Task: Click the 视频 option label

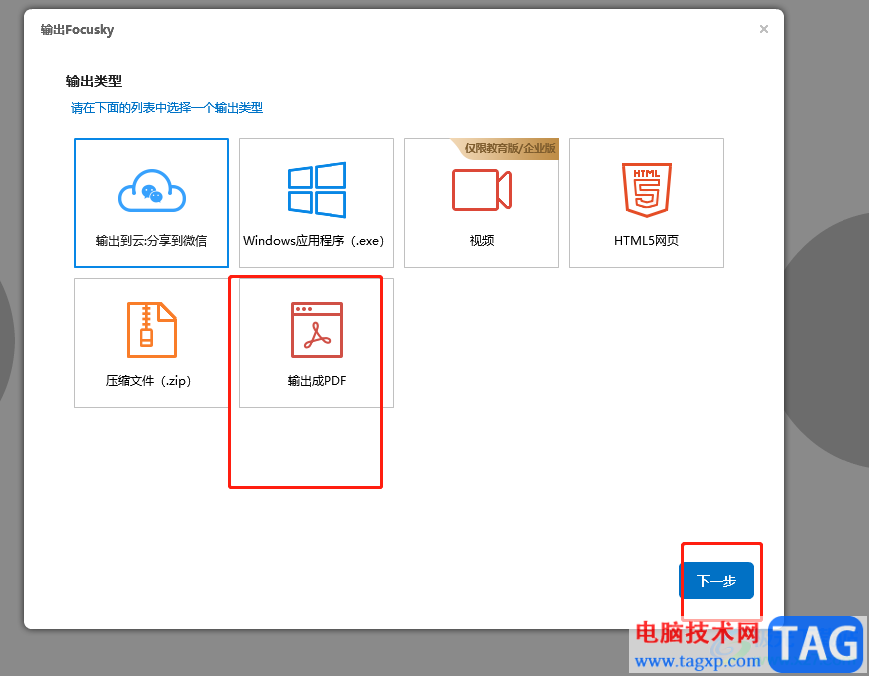Action: click(482, 240)
